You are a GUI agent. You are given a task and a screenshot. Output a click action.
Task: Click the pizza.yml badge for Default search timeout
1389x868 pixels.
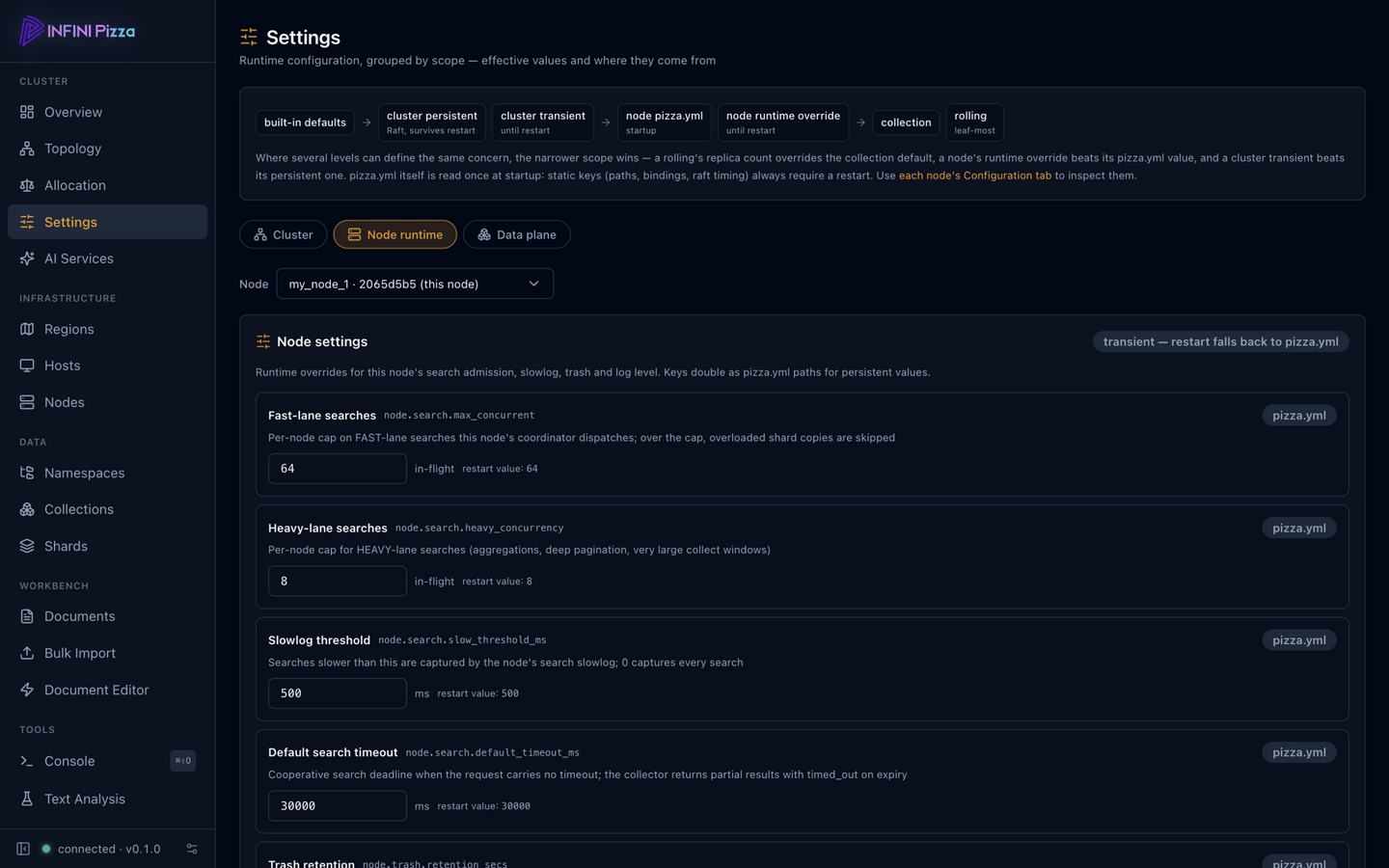pyautogui.click(x=1299, y=752)
